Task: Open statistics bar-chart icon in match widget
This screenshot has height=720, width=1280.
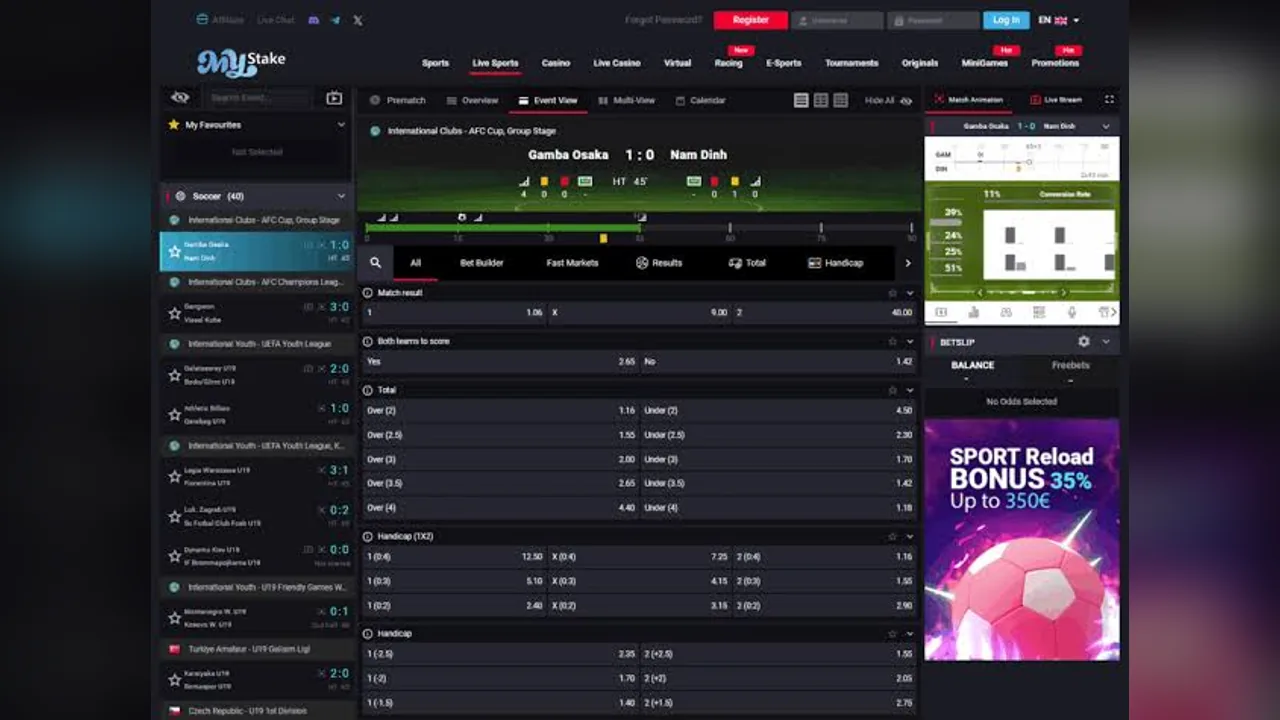Action: click(973, 313)
